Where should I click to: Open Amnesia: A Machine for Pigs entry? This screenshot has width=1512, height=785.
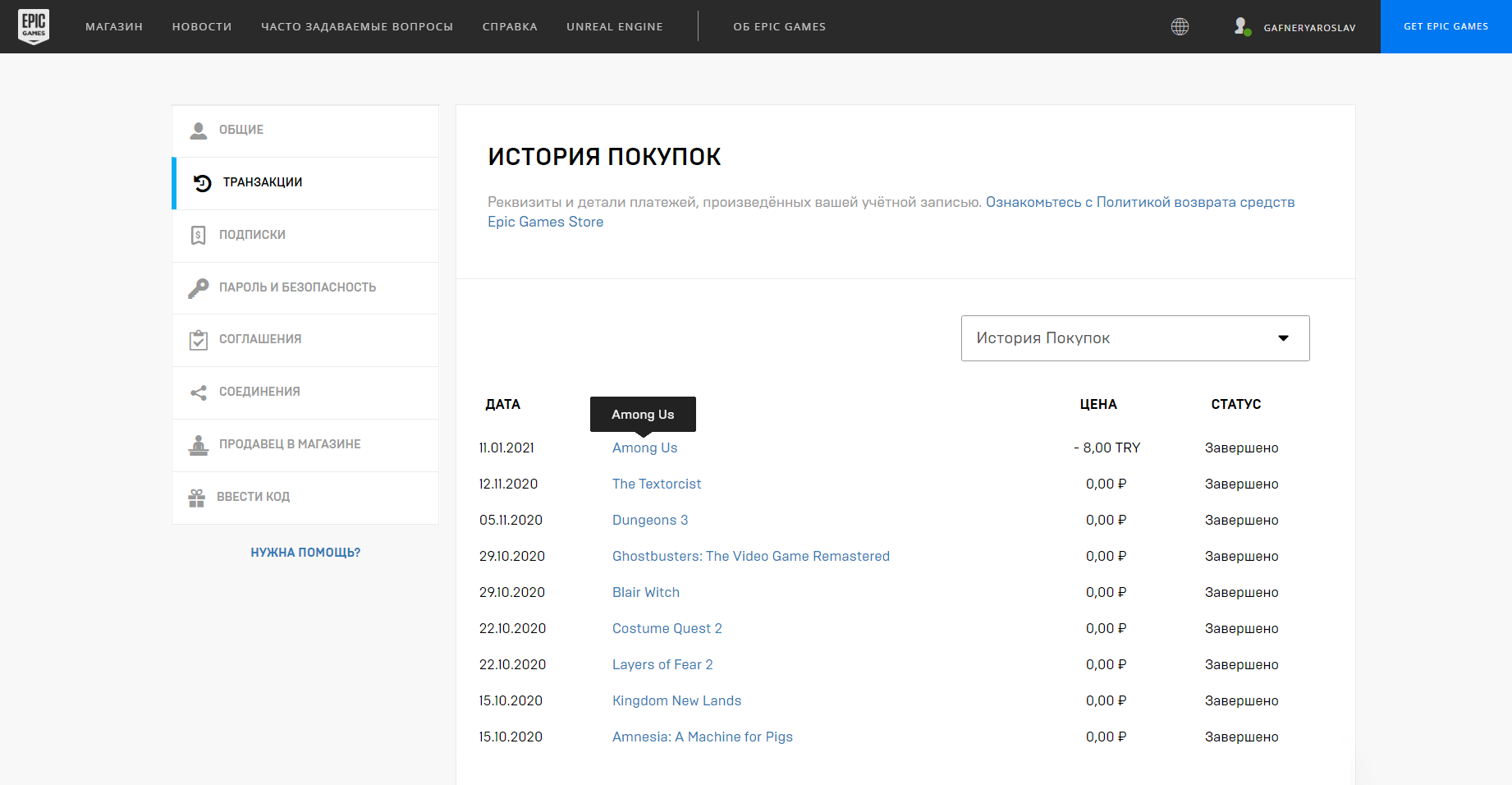click(703, 737)
